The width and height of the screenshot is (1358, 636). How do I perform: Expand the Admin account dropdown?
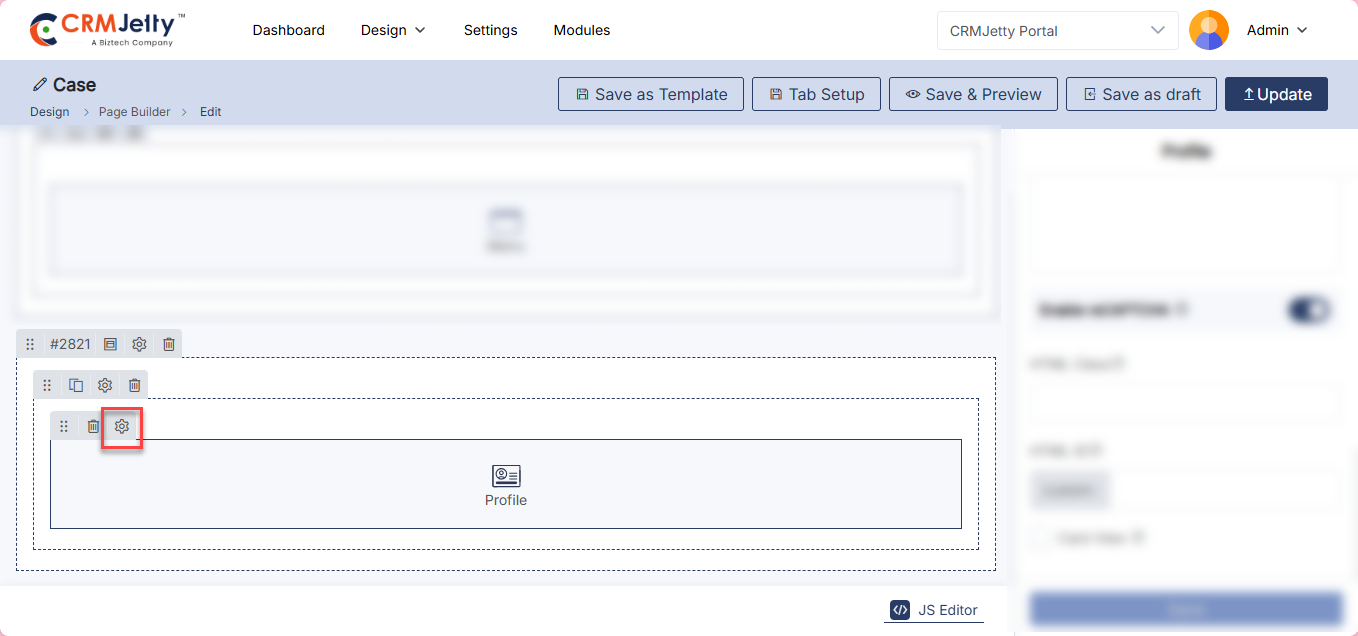[x=1277, y=30]
